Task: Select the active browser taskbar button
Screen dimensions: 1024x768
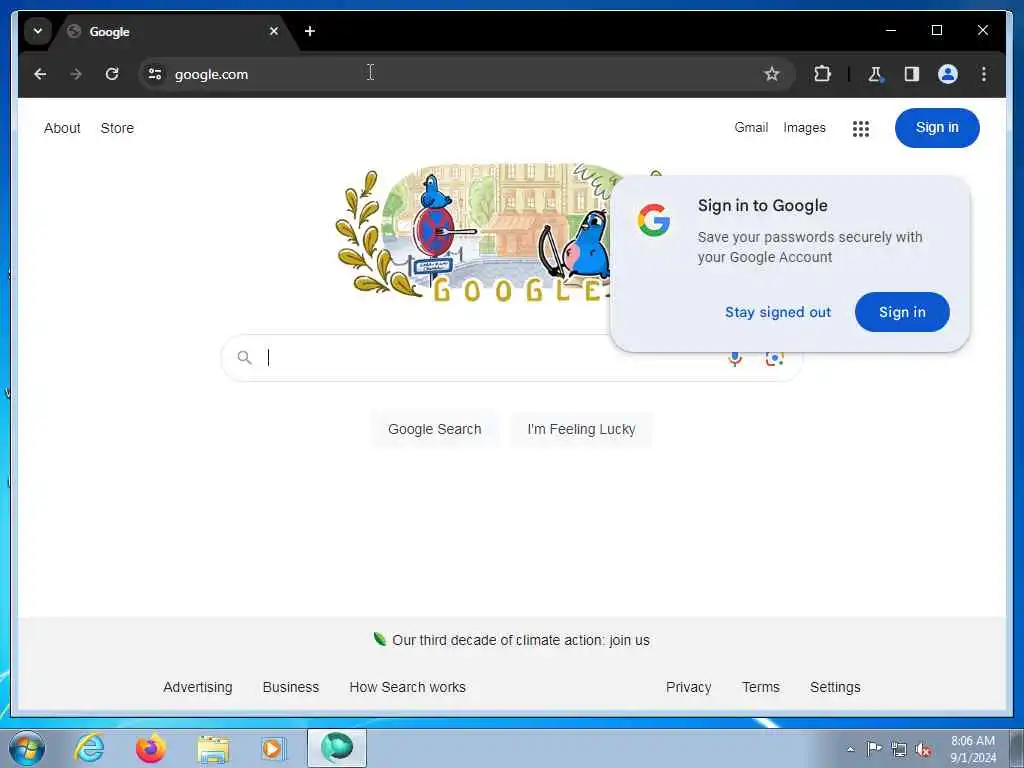Action: click(337, 748)
